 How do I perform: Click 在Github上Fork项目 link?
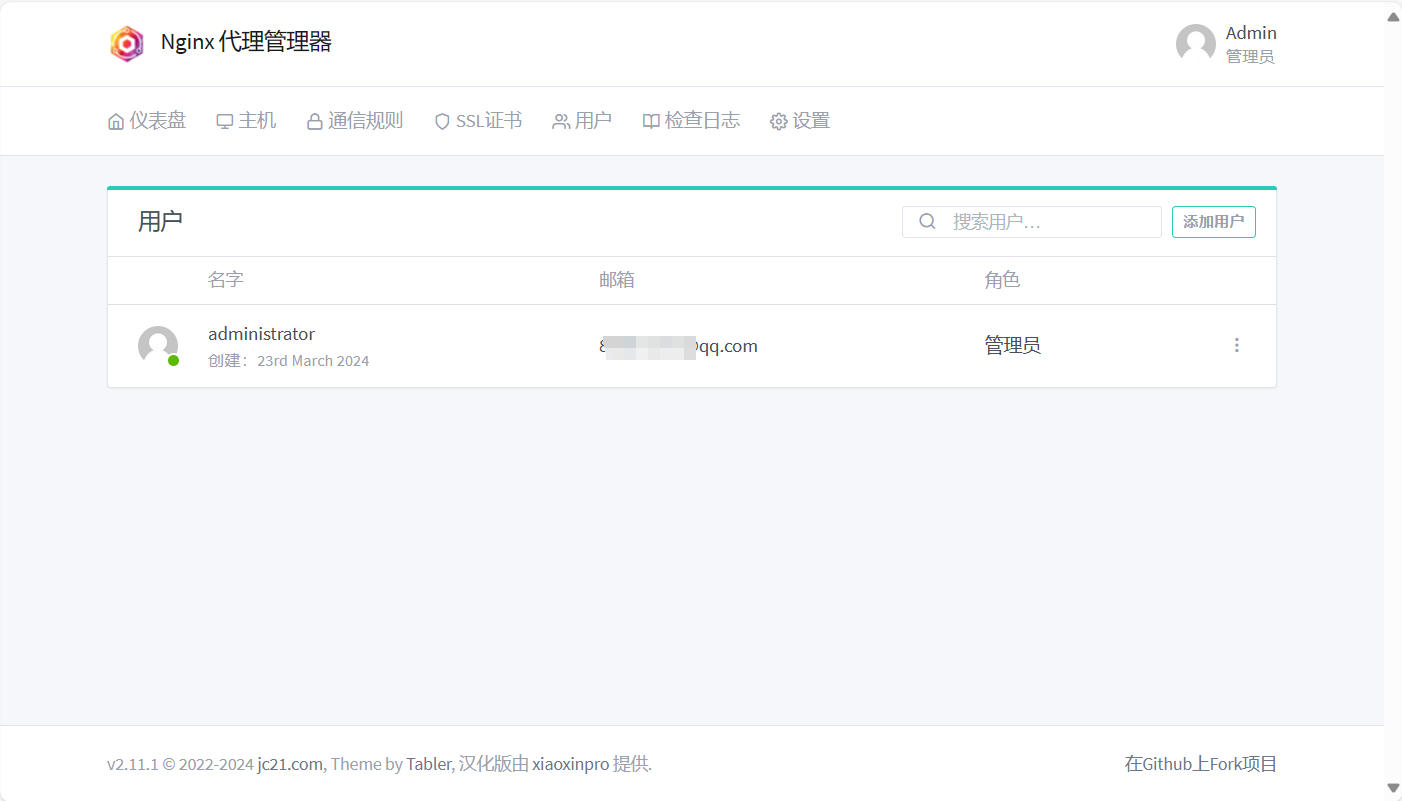click(x=1200, y=764)
